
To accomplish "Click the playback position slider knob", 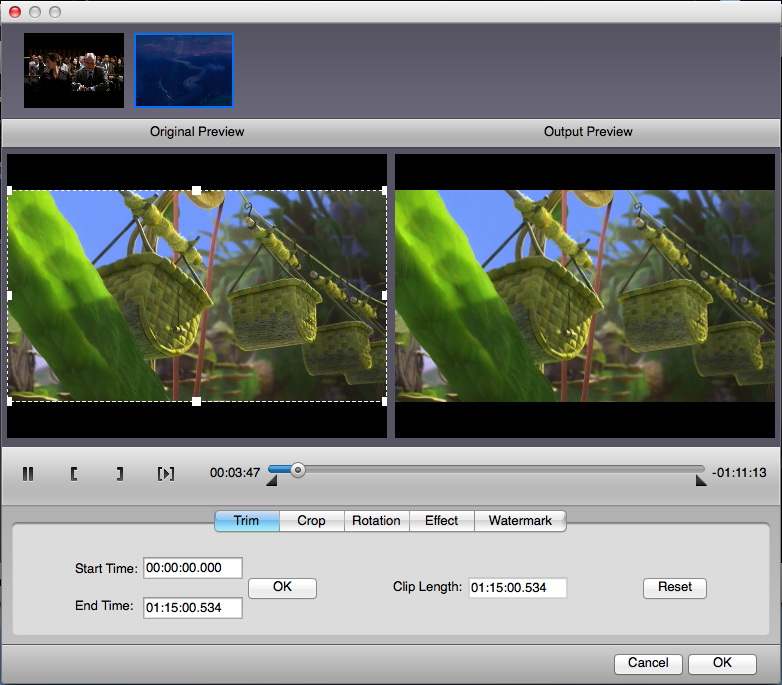I will (x=298, y=470).
